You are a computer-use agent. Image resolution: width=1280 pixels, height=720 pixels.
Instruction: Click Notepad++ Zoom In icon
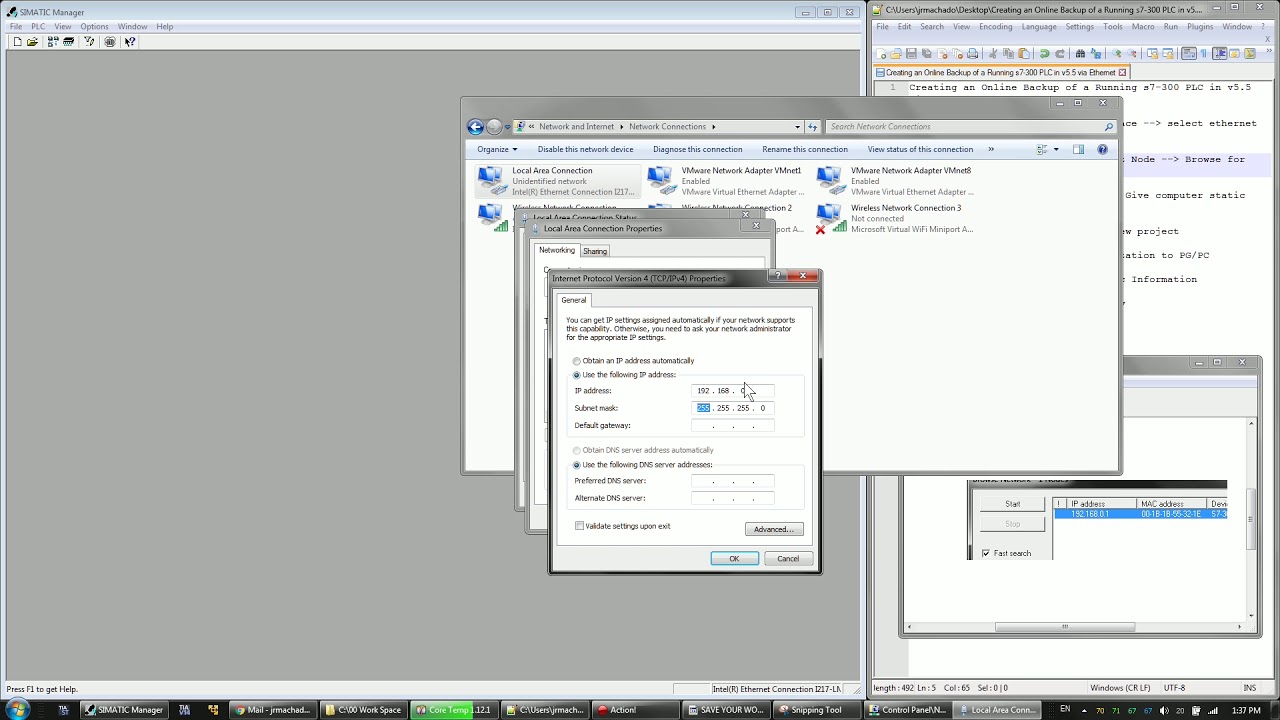pyautogui.click(x=1116, y=54)
